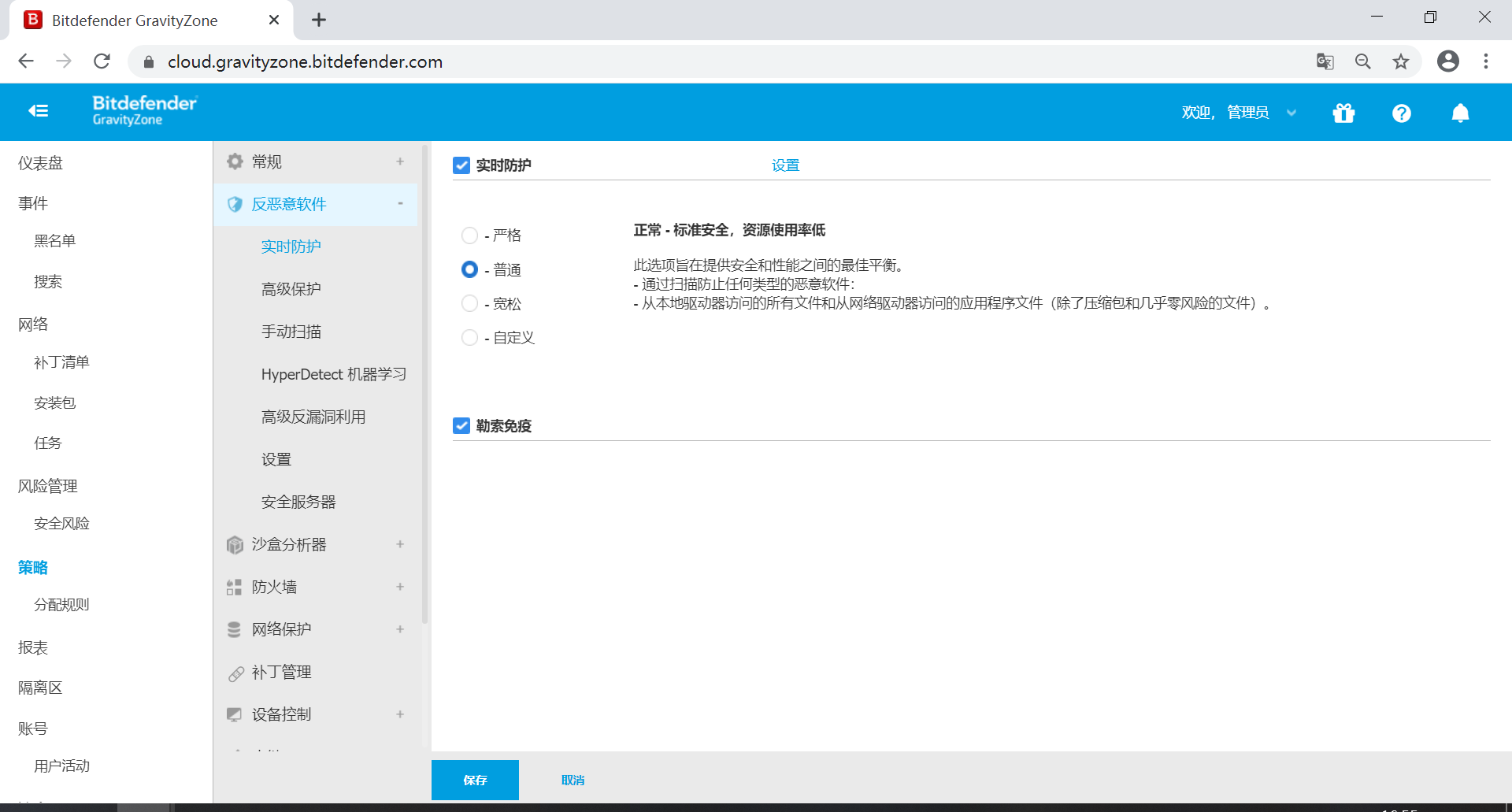Click the Bitdefender GravityZone logo
The height and width of the screenshot is (812, 1512).
tap(145, 110)
